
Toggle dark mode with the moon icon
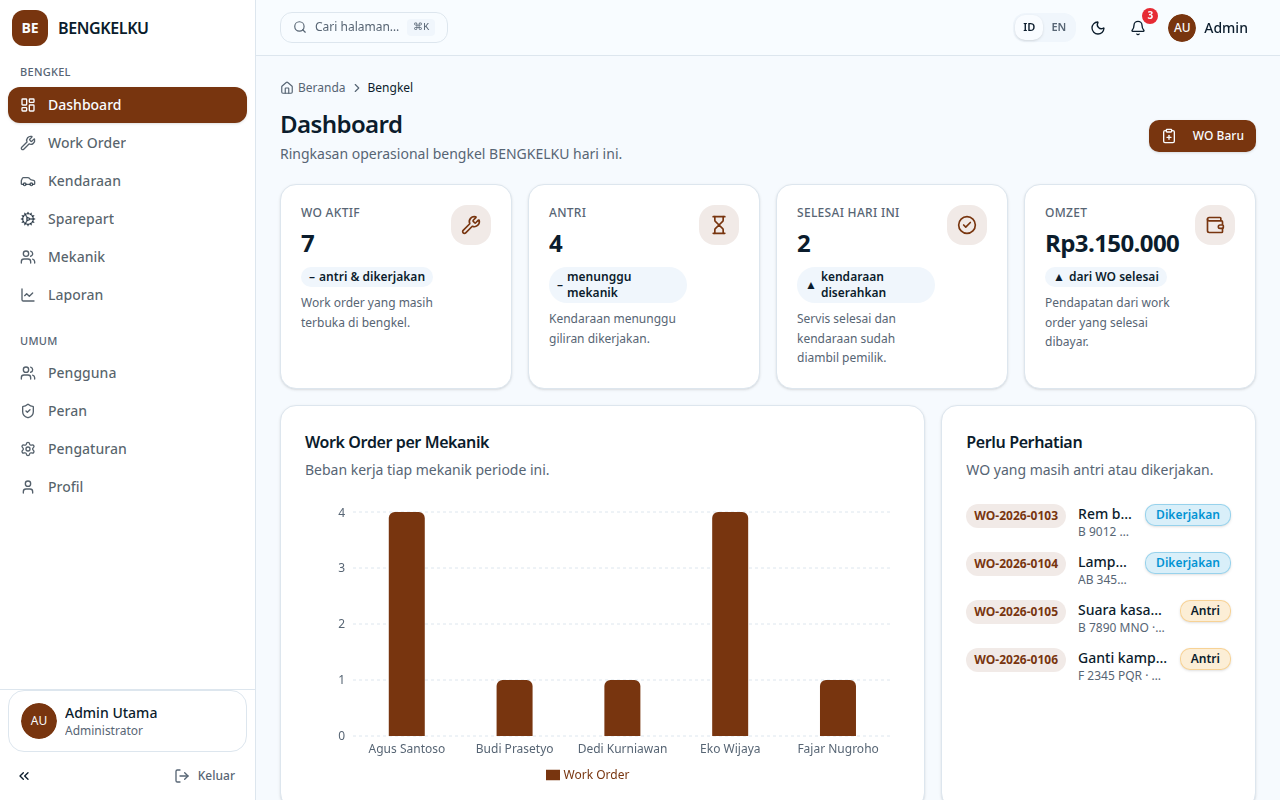(x=1098, y=28)
